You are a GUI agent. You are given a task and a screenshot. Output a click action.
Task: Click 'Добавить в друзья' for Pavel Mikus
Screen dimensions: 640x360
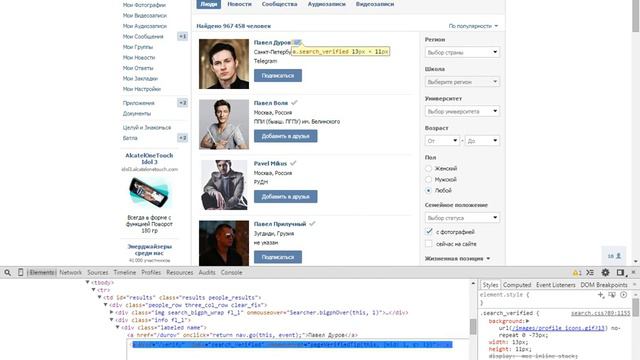click(285, 196)
